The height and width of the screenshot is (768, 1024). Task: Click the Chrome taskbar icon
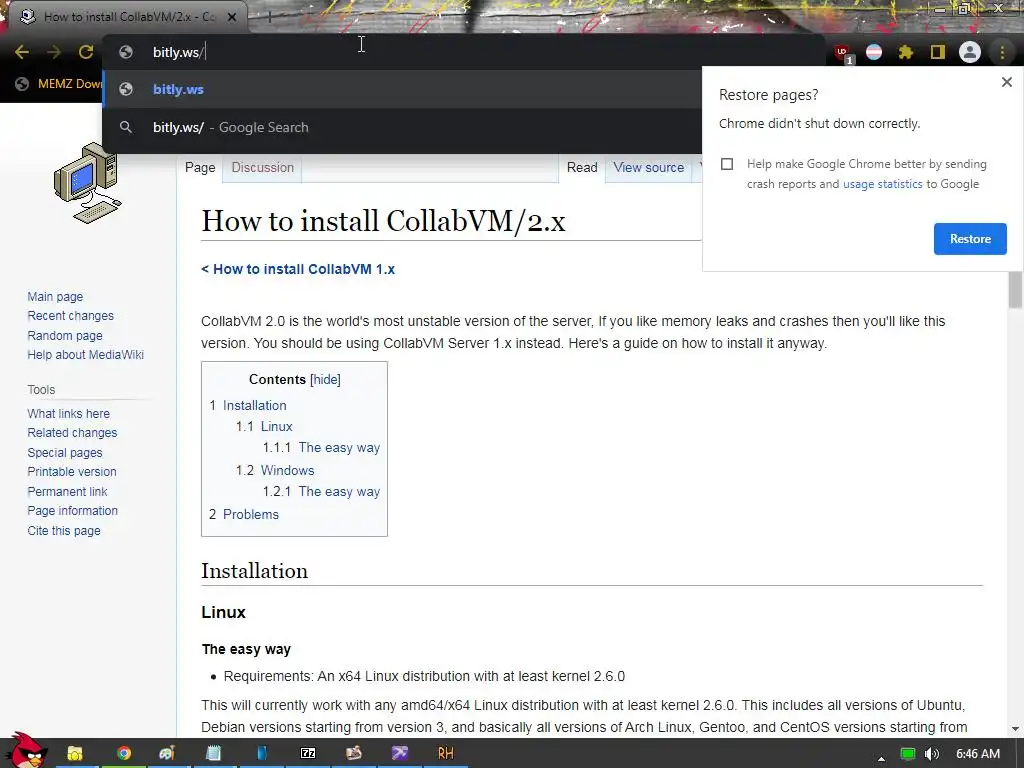click(123, 754)
